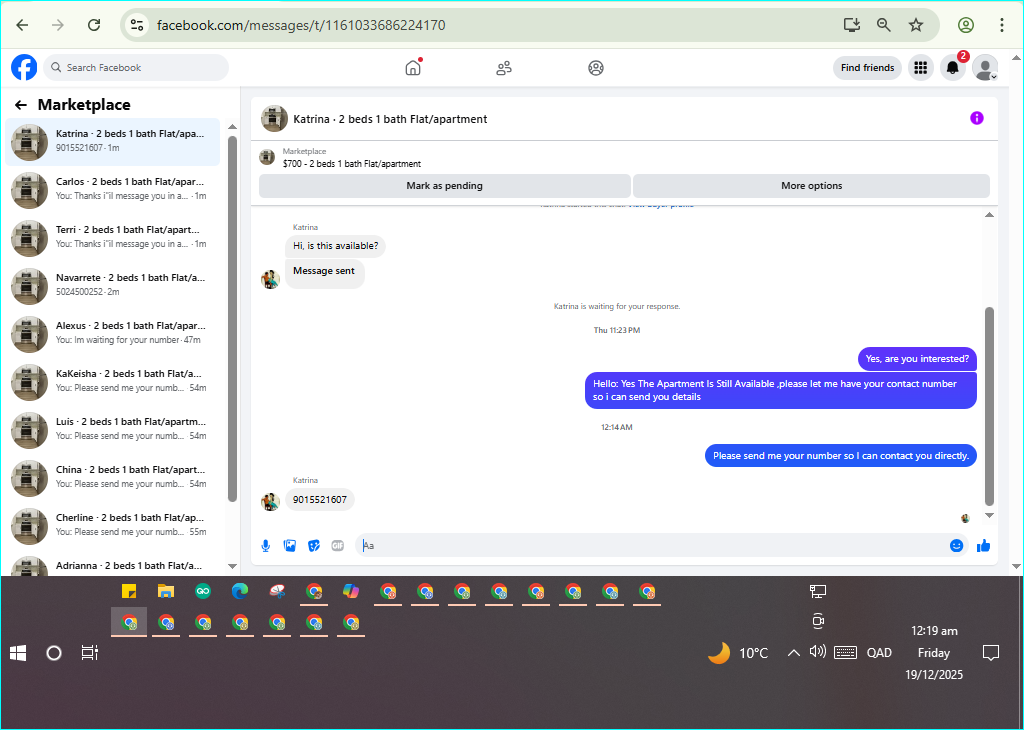Open the Chrome three-dot menu

click(x=1002, y=25)
